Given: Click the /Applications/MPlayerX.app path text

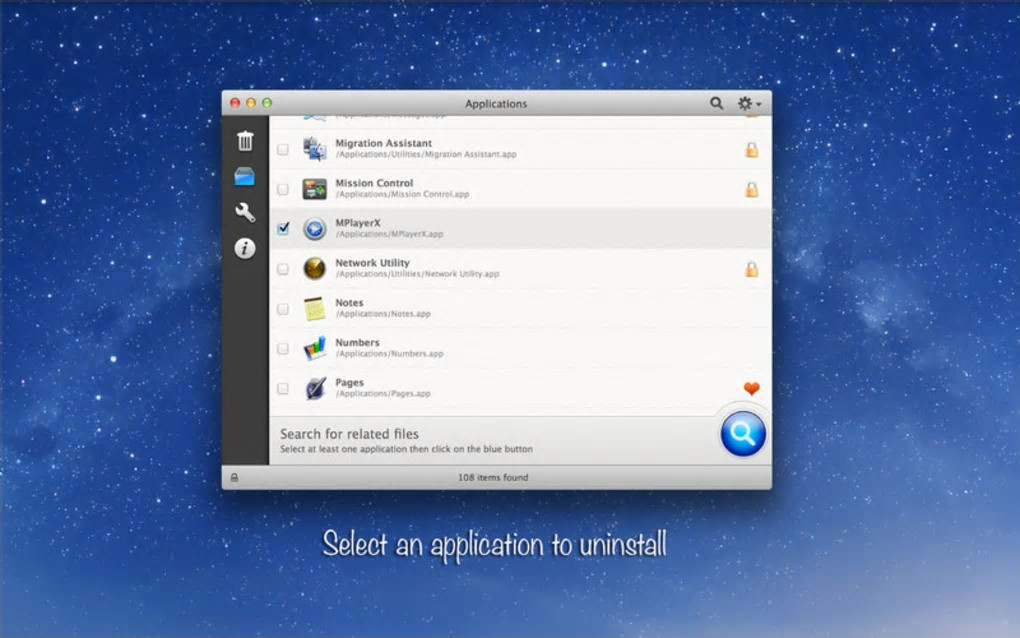Looking at the screenshot, I should point(389,234).
